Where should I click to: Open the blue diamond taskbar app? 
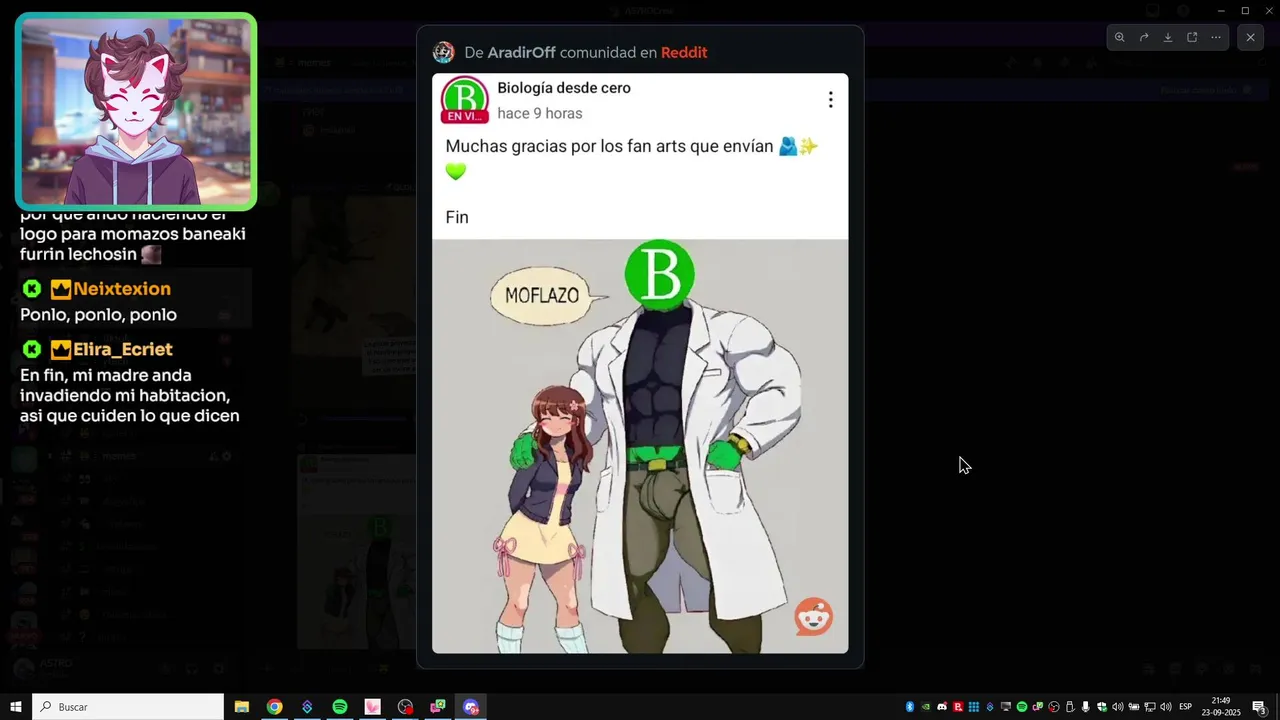pos(307,707)
